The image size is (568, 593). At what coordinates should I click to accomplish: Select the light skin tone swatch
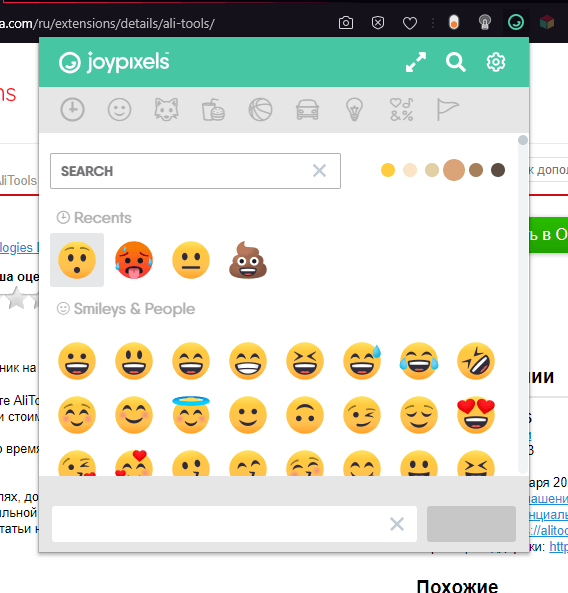pos(410,170)
